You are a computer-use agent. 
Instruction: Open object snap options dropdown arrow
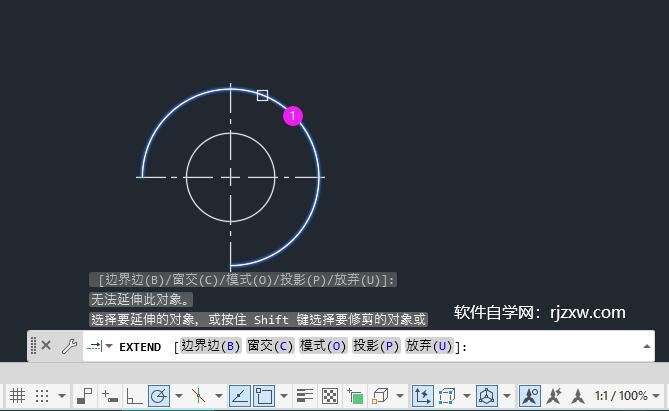[284, 396]
